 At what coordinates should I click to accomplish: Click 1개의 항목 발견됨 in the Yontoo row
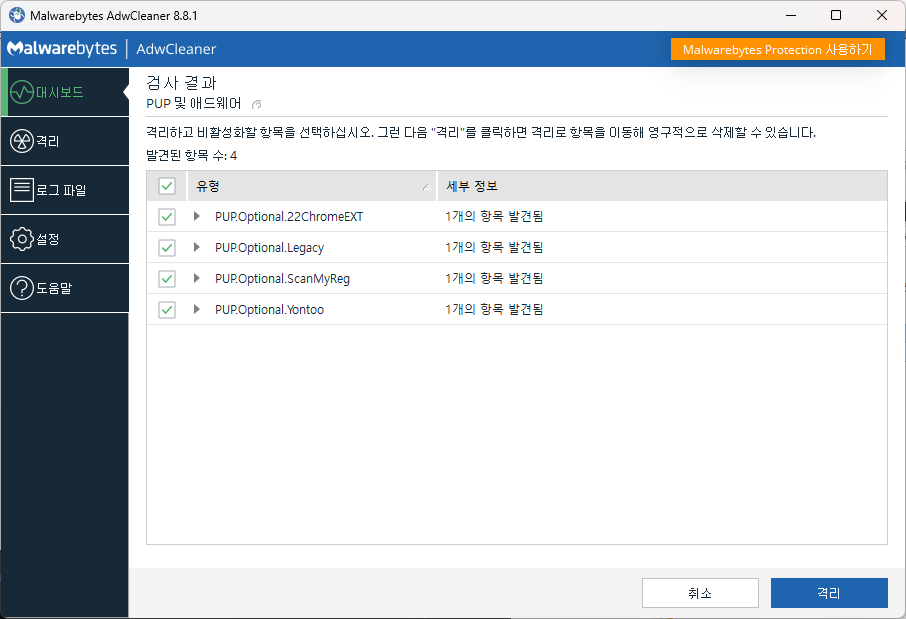[x=494, y=309]
